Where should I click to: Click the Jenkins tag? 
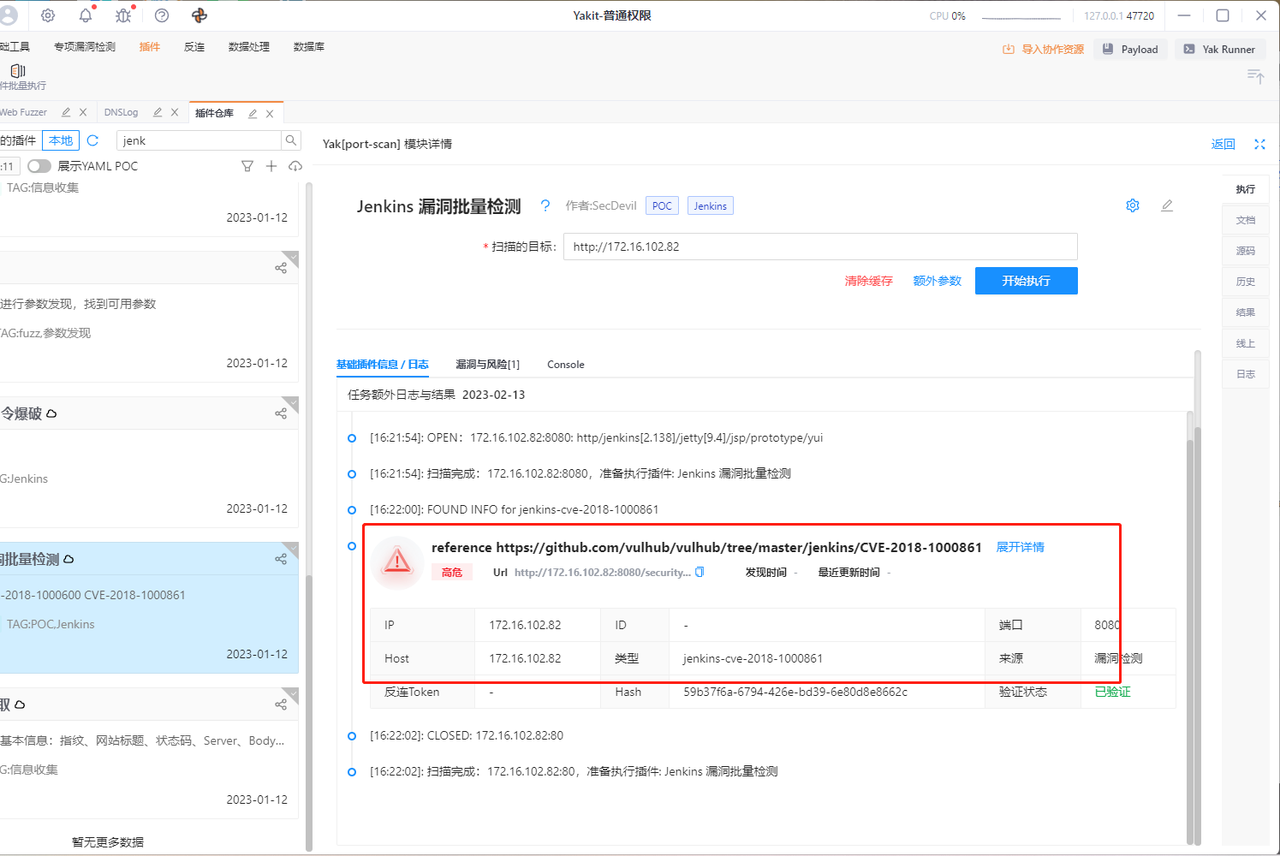point(710,206)
